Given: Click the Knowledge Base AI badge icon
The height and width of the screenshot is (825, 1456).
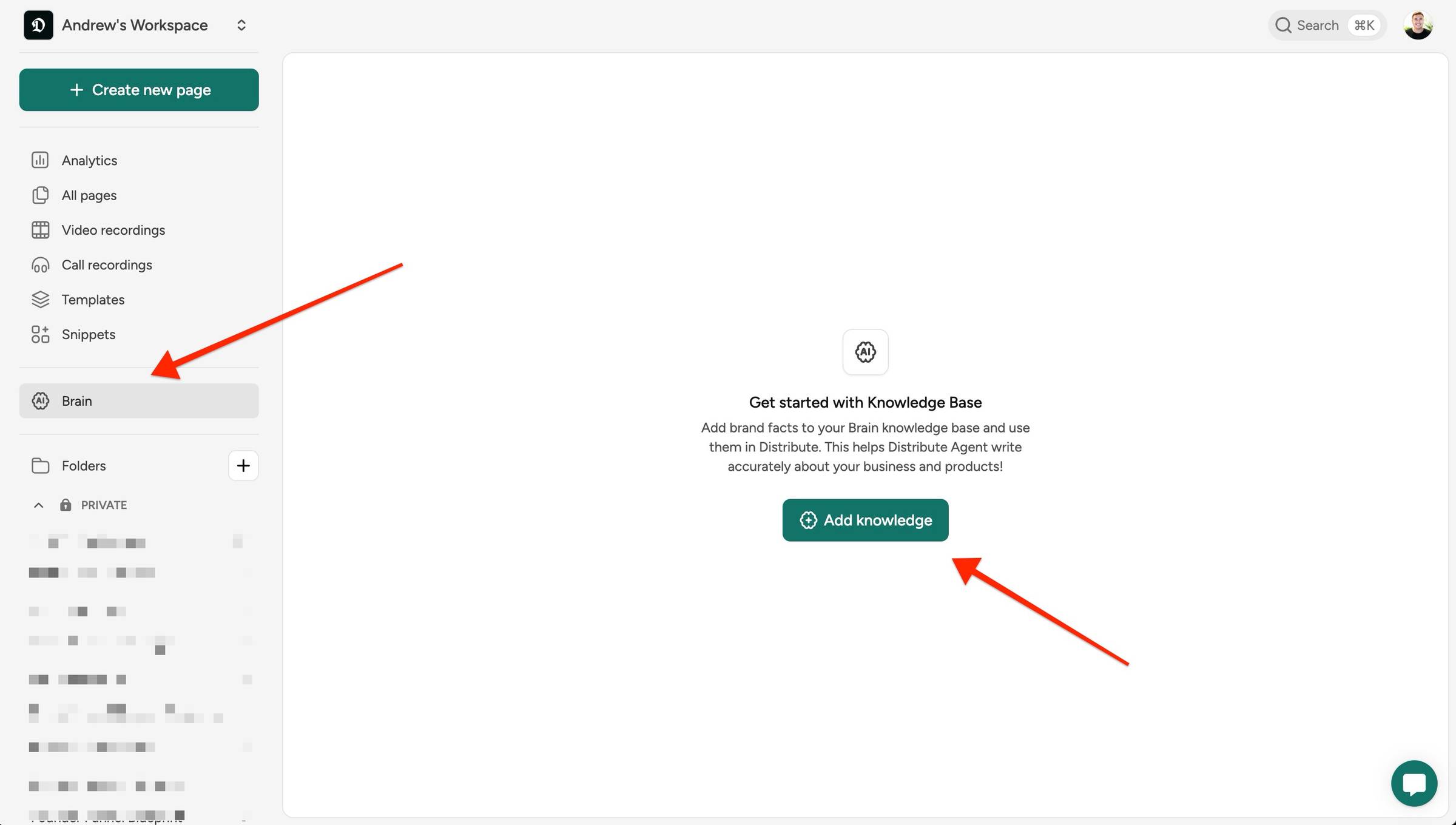Looking at the screenshot, I should point(865,352).
